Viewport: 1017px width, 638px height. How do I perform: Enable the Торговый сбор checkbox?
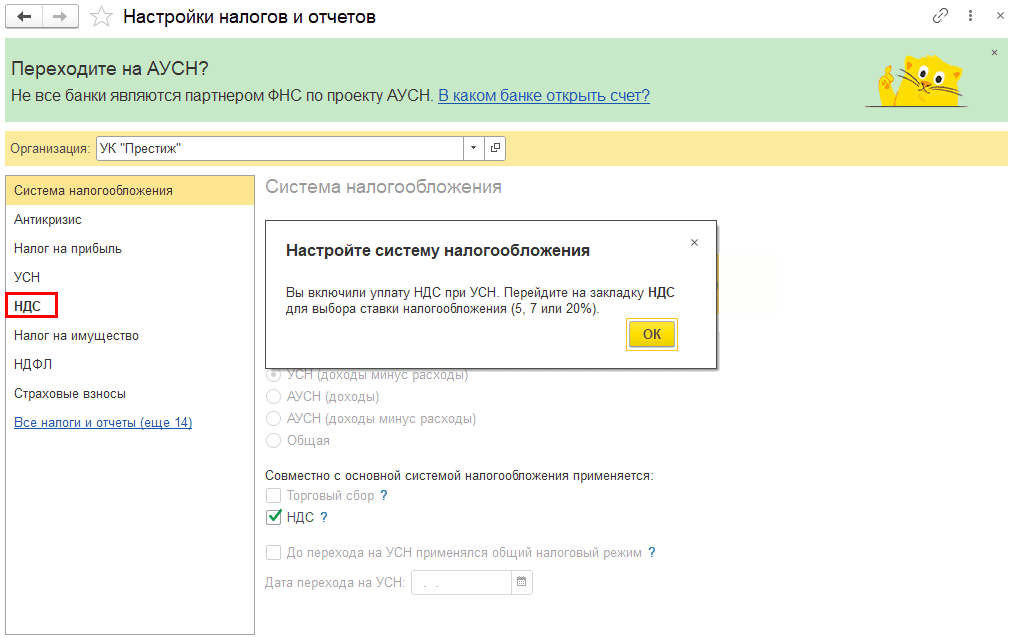click(274, 495)
